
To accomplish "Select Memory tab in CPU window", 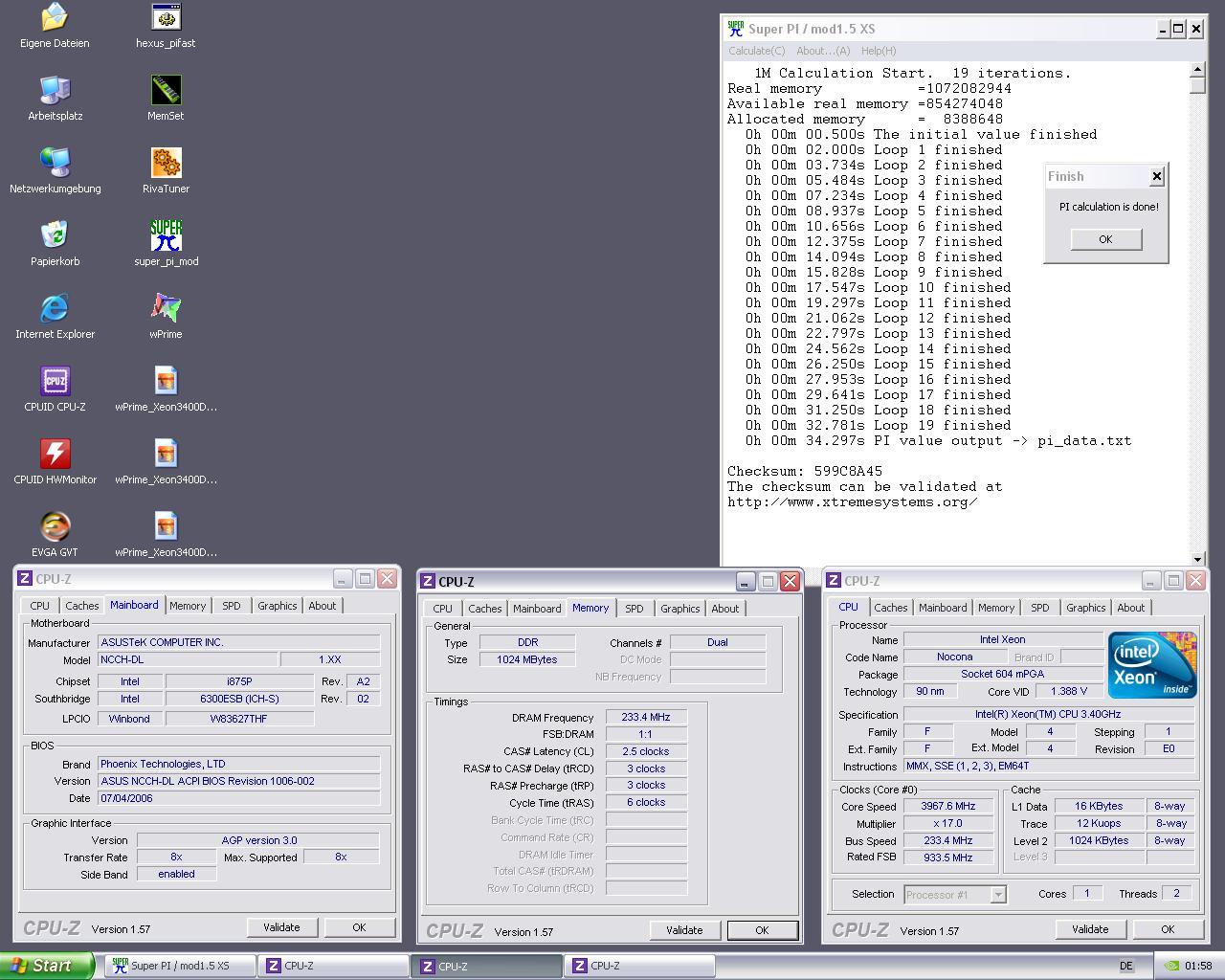I will click(996, 608).
